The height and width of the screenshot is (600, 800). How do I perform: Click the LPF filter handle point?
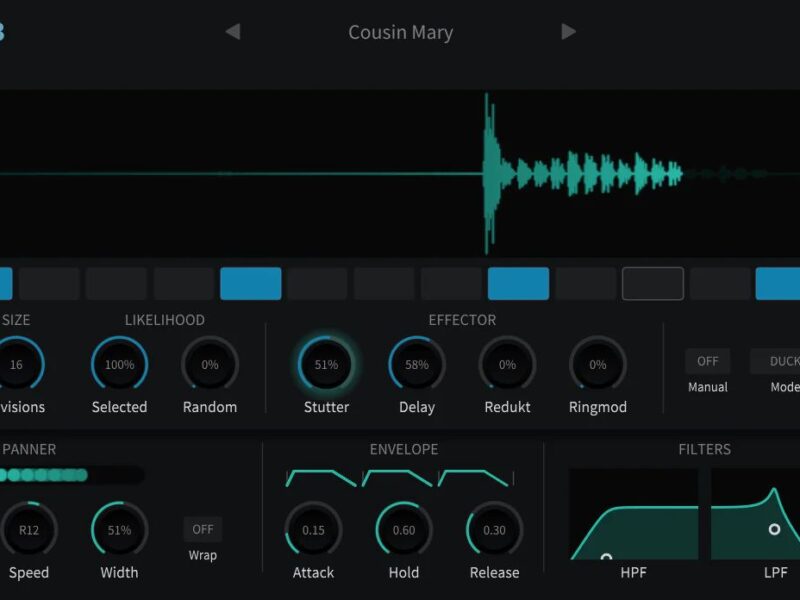pos(774,528)
